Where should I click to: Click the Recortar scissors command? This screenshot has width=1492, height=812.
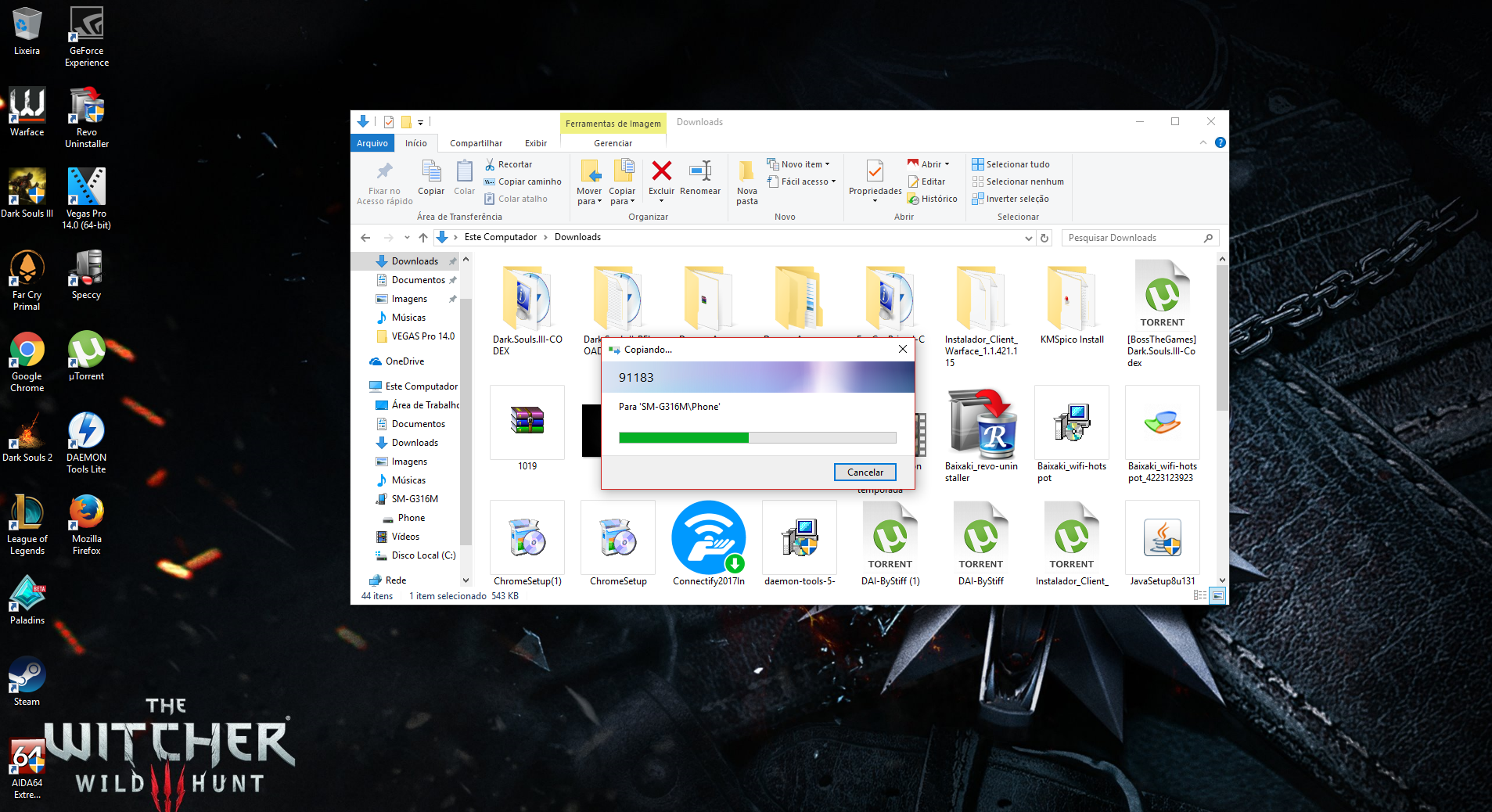pyautogui.click(x=509, y=164)
